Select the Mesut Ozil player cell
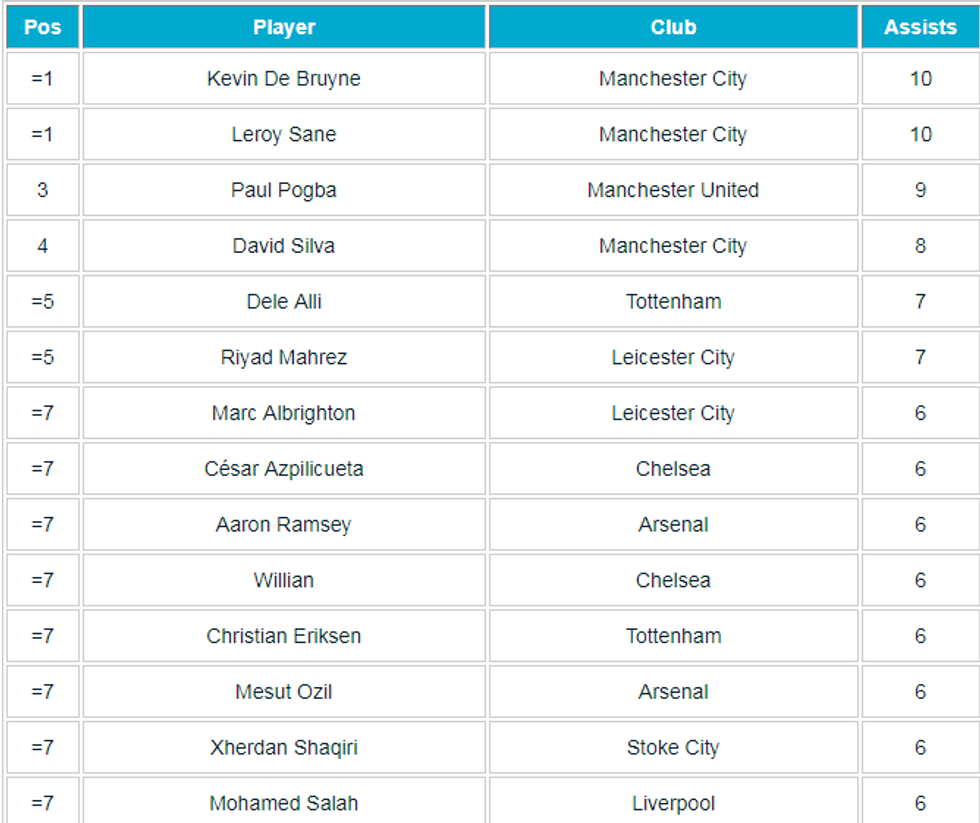Viewport: 980px width, 823px height. click(x=284, y=692)
